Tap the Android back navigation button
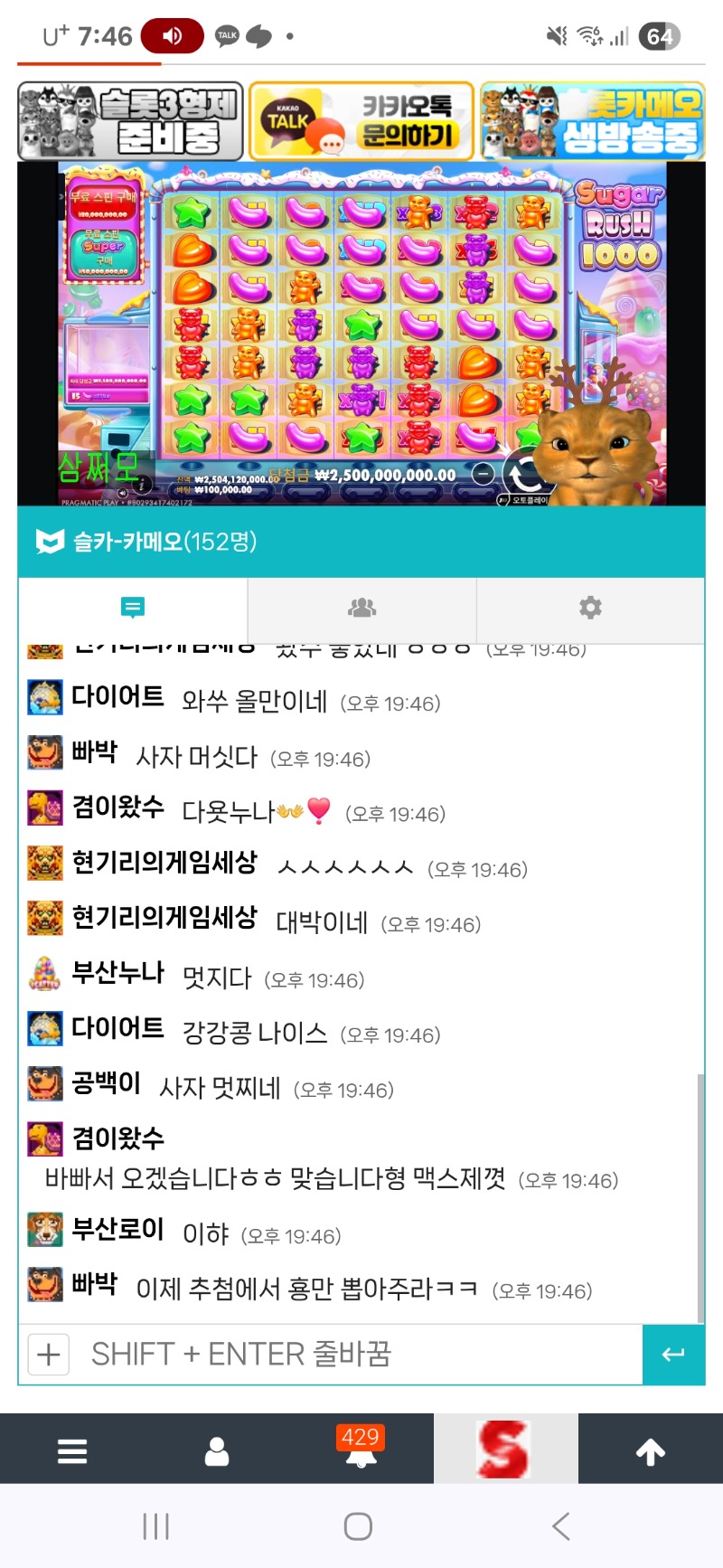723x1568 pixels. (x=561, y=1526)
